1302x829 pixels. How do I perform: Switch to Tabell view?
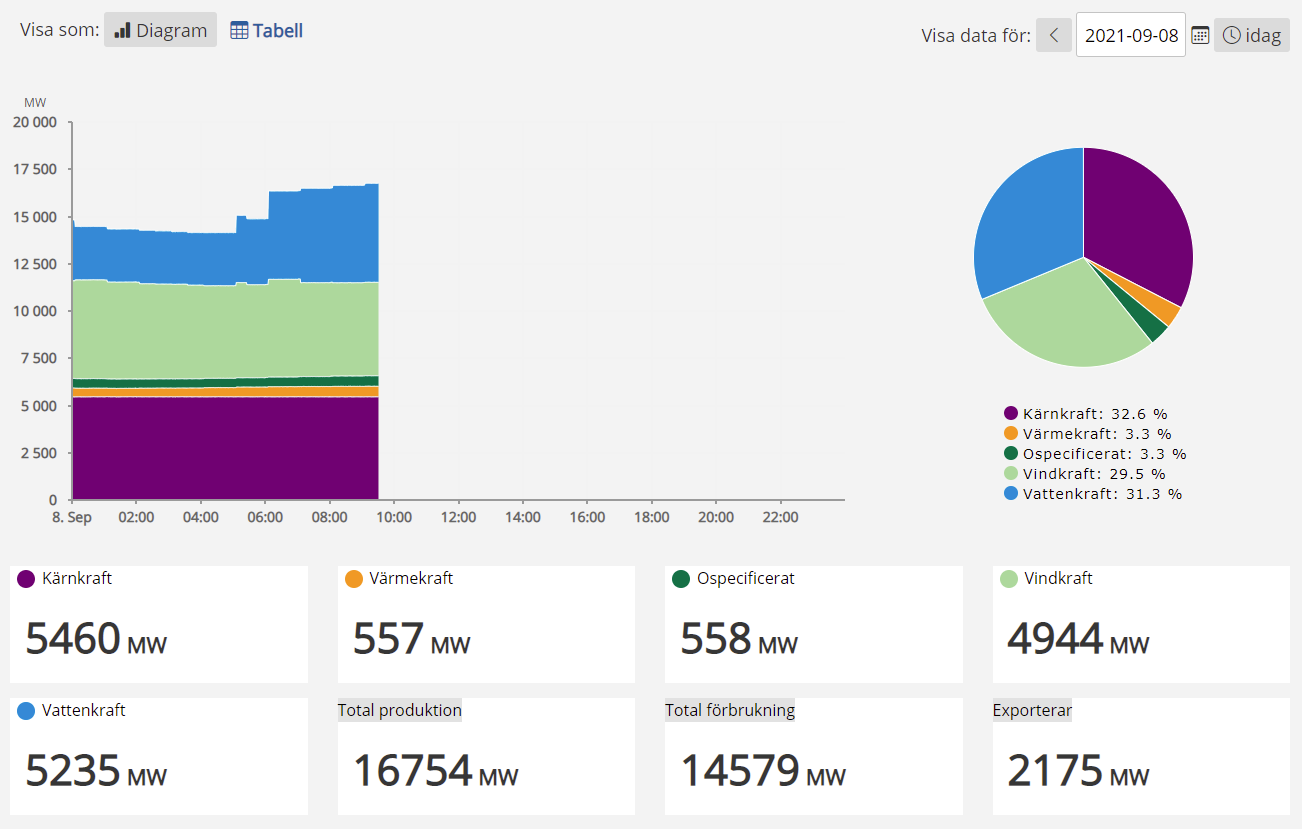tap(267, 30)
